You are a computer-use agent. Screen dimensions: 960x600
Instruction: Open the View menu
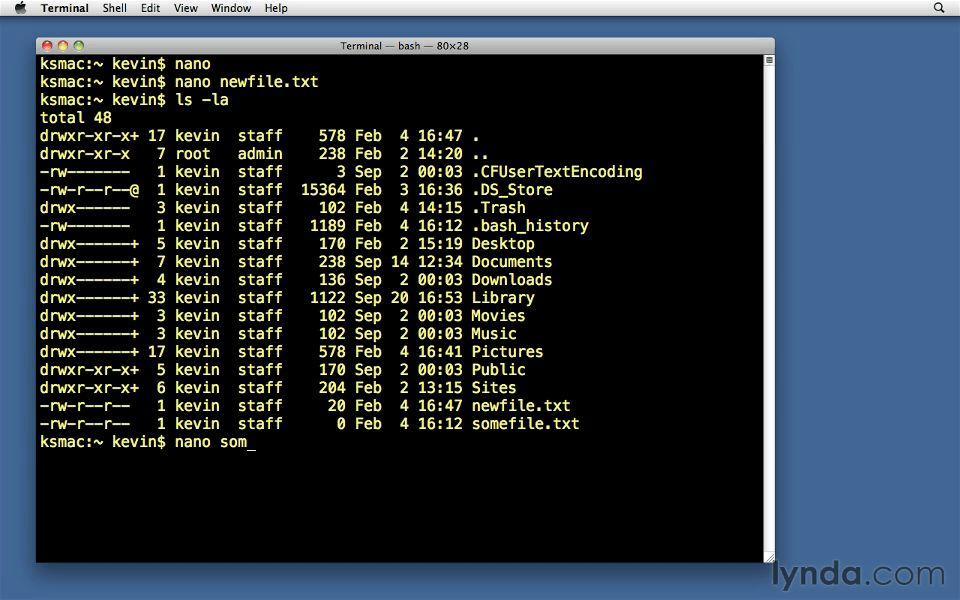(x=186, y=8)
